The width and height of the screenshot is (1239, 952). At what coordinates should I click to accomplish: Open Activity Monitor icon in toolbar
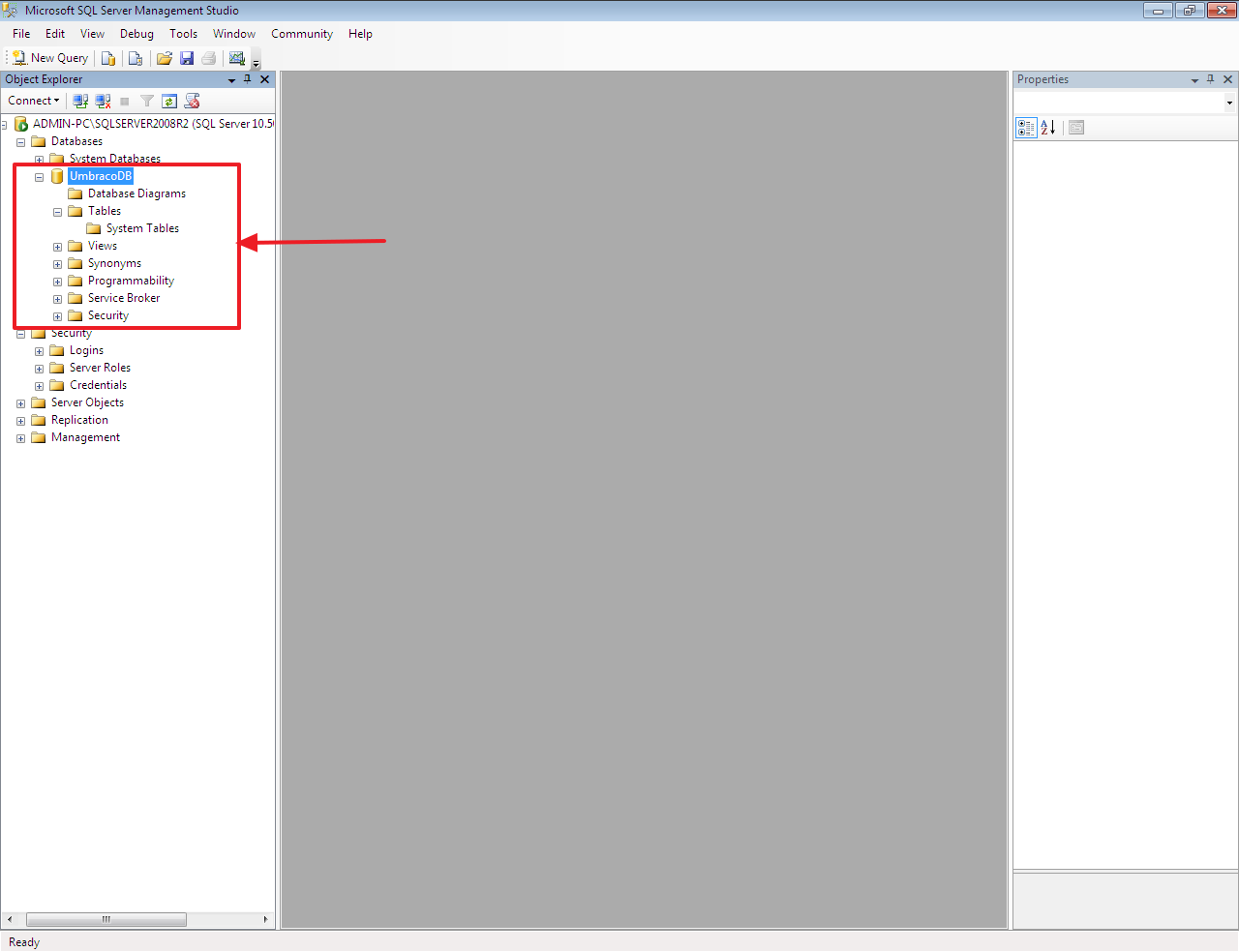pyautogui.click(x=237, y=58)
